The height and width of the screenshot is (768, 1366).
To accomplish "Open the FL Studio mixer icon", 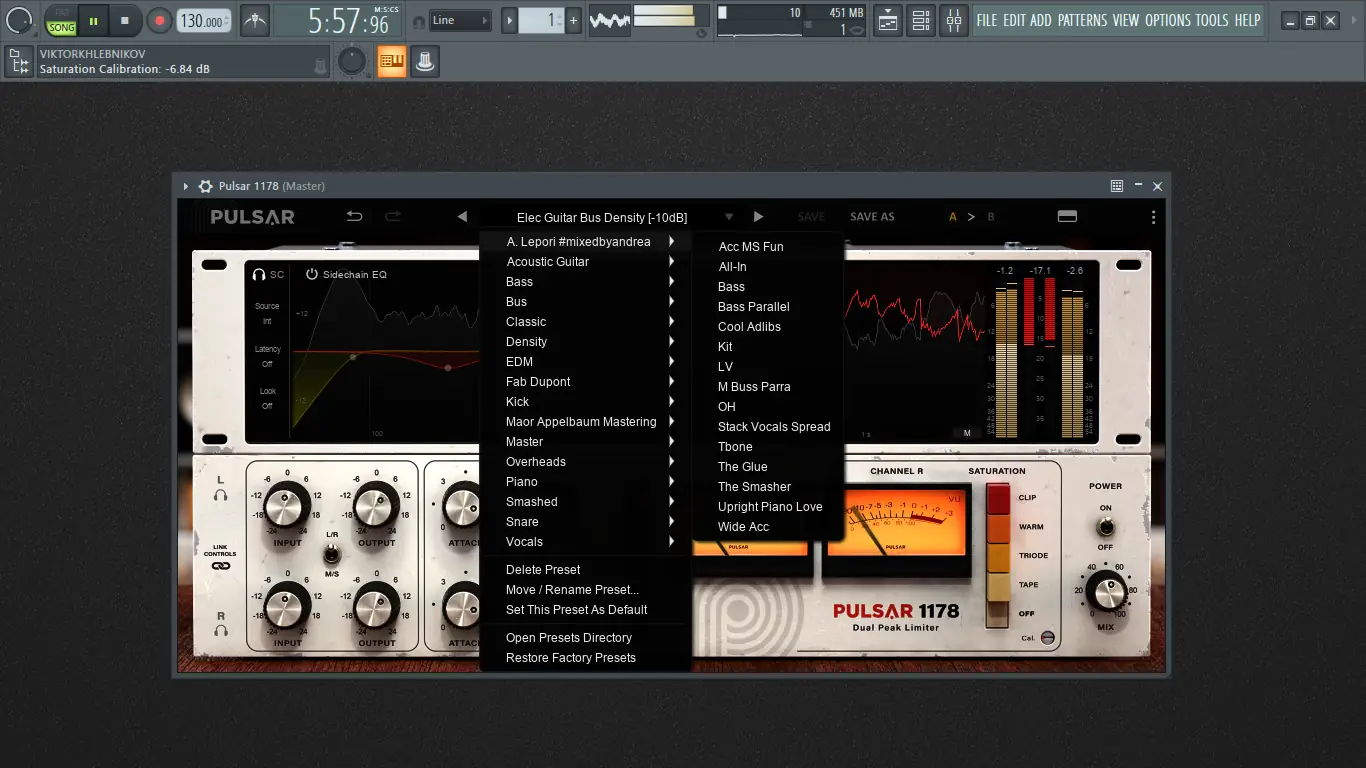I will pyautogui.click(x=954, y=20).
